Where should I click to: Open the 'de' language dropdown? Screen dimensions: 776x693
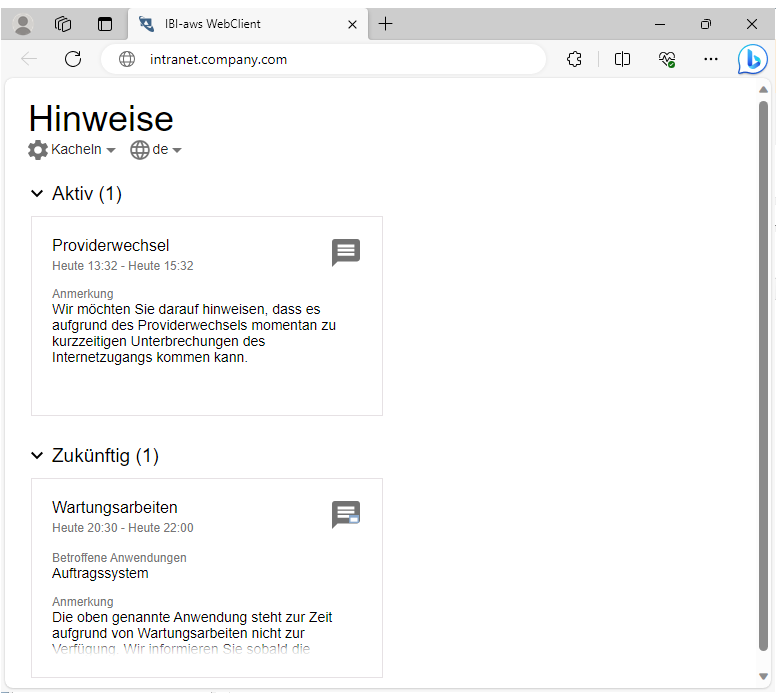coord(166,150)
